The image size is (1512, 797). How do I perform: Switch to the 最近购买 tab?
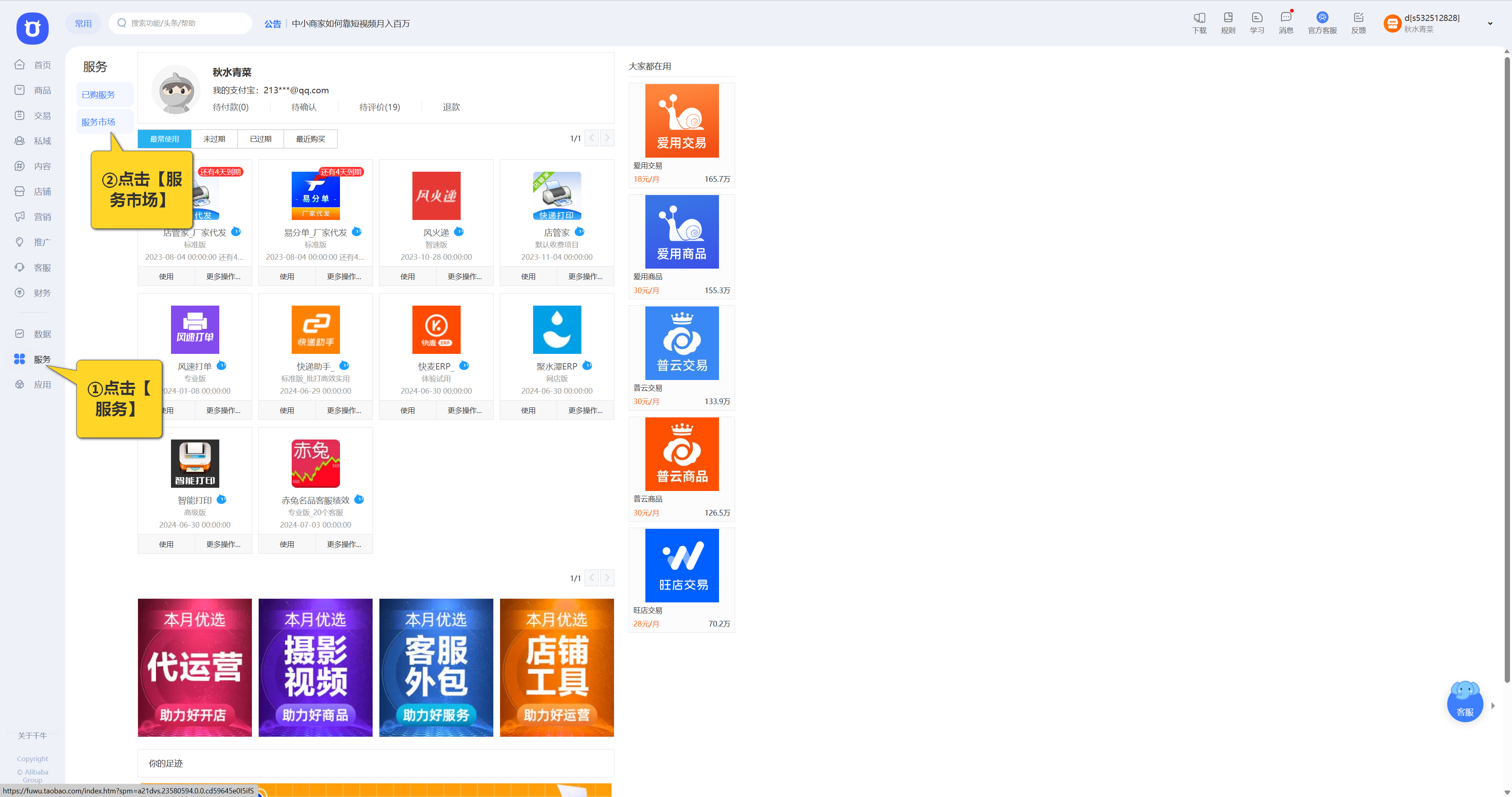(x=310, y=139)
